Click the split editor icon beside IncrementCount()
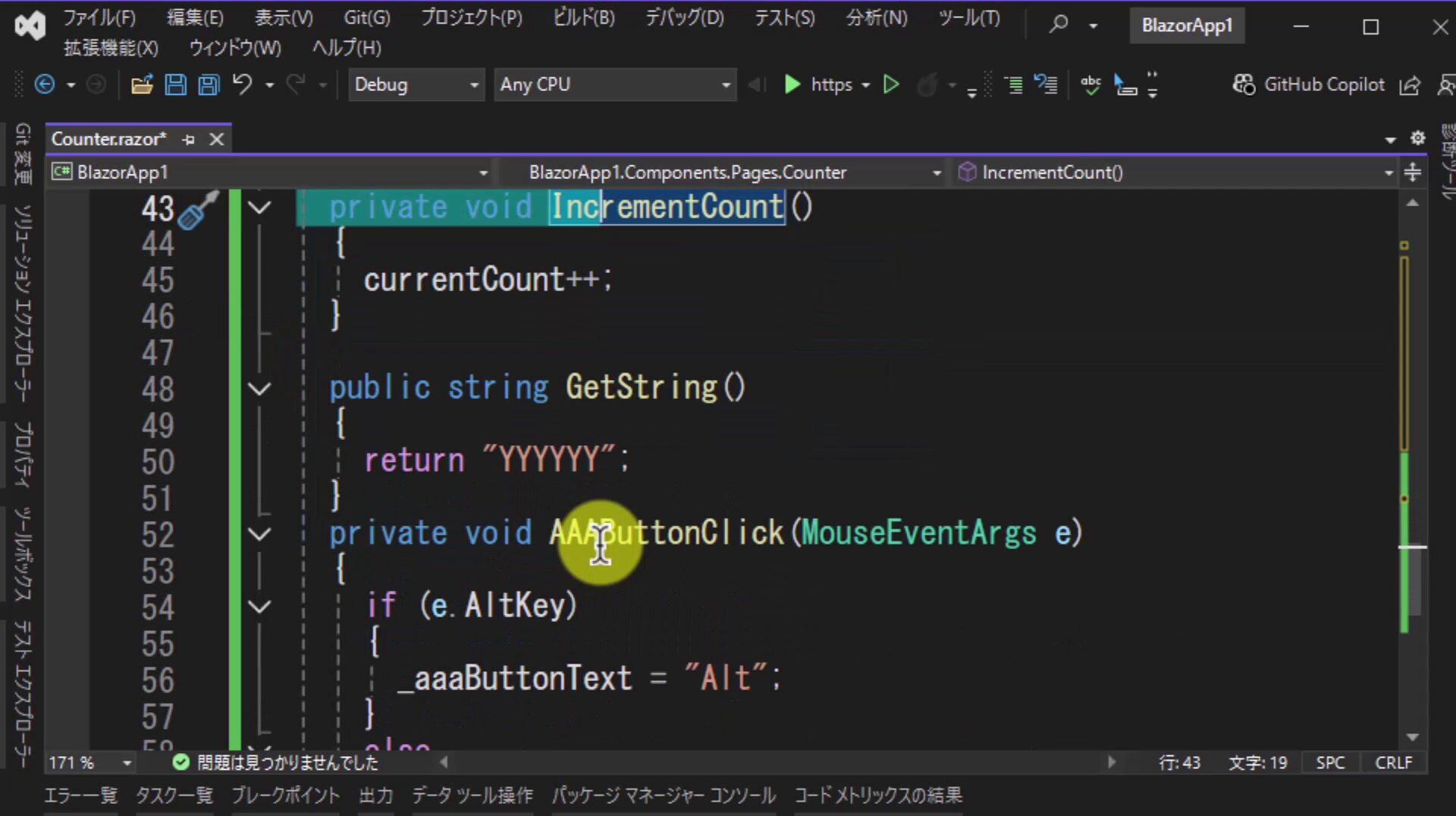This screenshot has width=1456, height=816. [1412, 172]
